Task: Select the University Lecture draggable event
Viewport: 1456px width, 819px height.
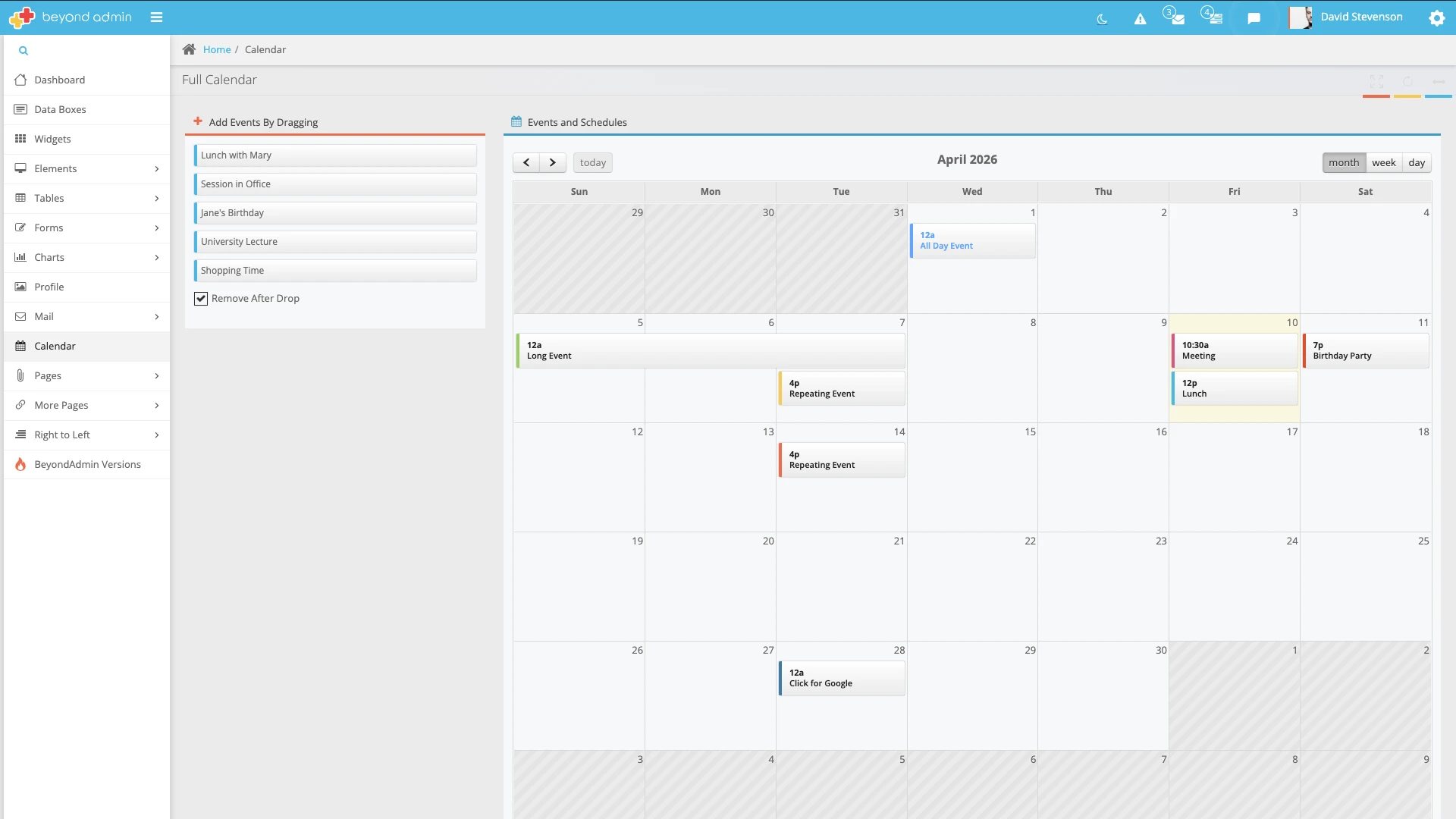Action: (335, 242)
